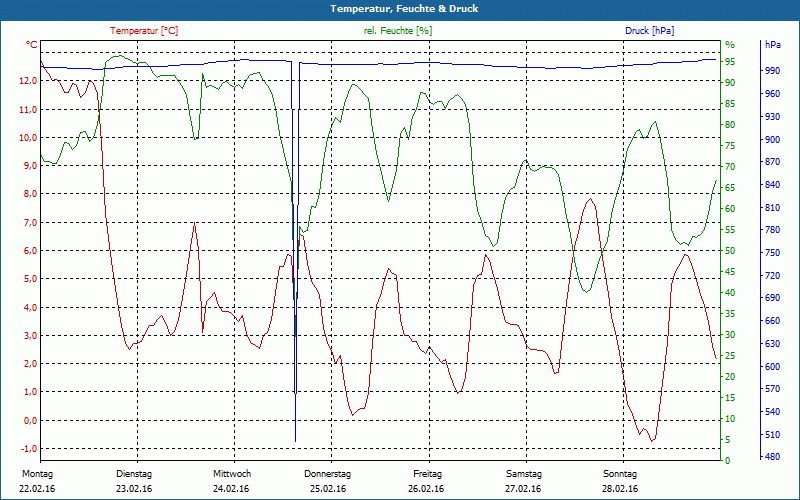800x500 pixels.
Task: Click the 40 humidity axis value
Action: click(x=730, y=292)
